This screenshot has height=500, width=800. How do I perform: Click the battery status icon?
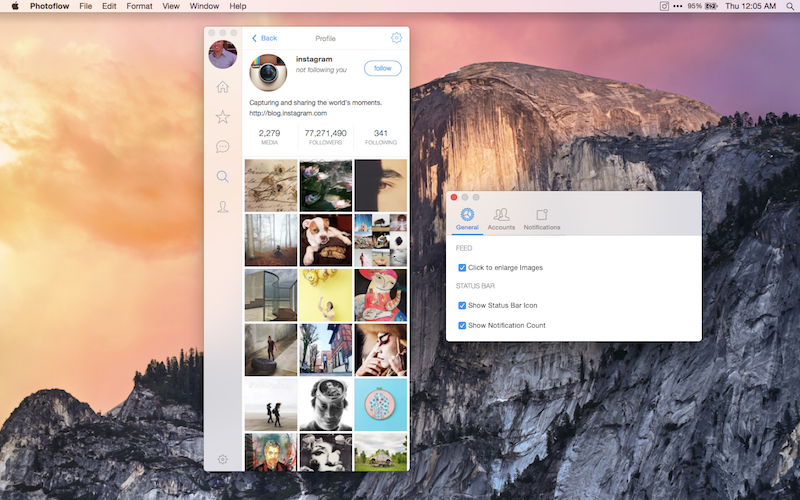tap(711, 6)
